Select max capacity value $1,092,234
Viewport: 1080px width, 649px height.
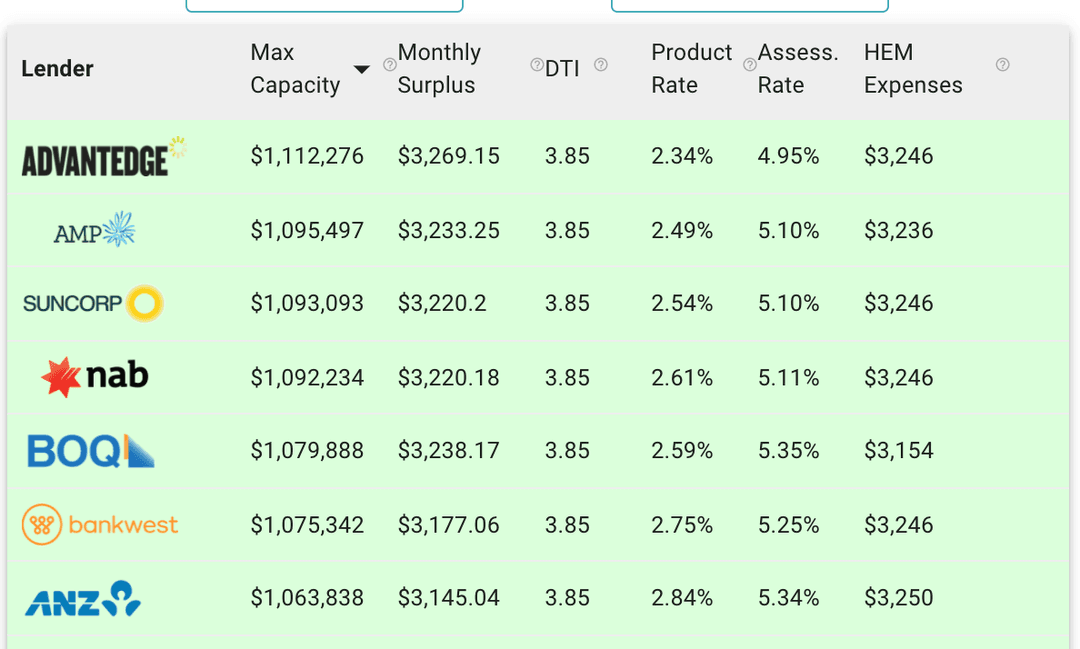pos(307,378)
